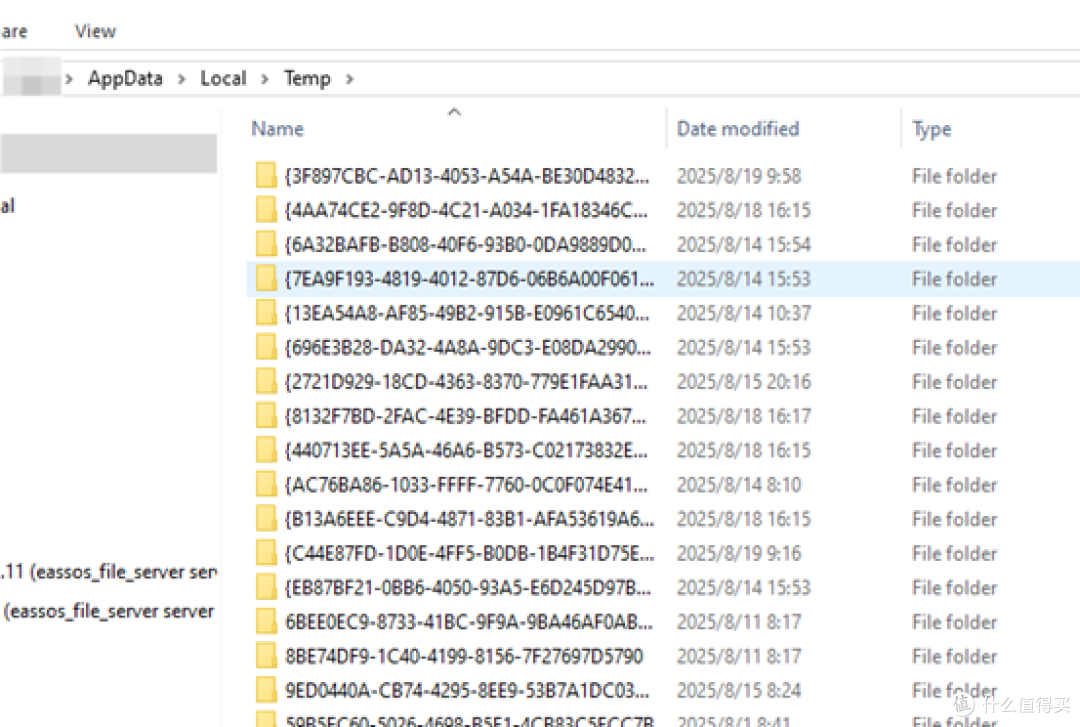Select folder name 6BEE0EC9-8733-41BC-9F9A-9BA46AF0AB...
This screenshot has height=727, width=1080.
(469, 622)
